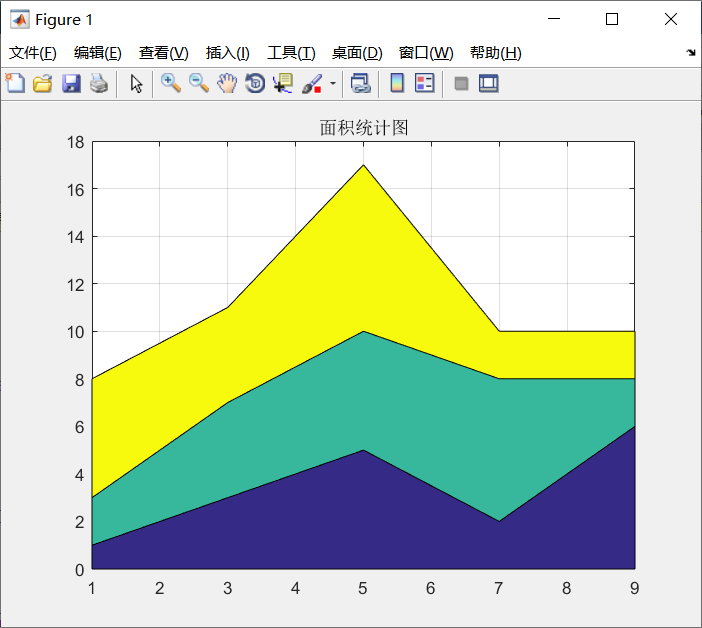Screen dimensions: 702x628
Task: Select the Edit Plot arrow tool
Action: pos(136,84)
